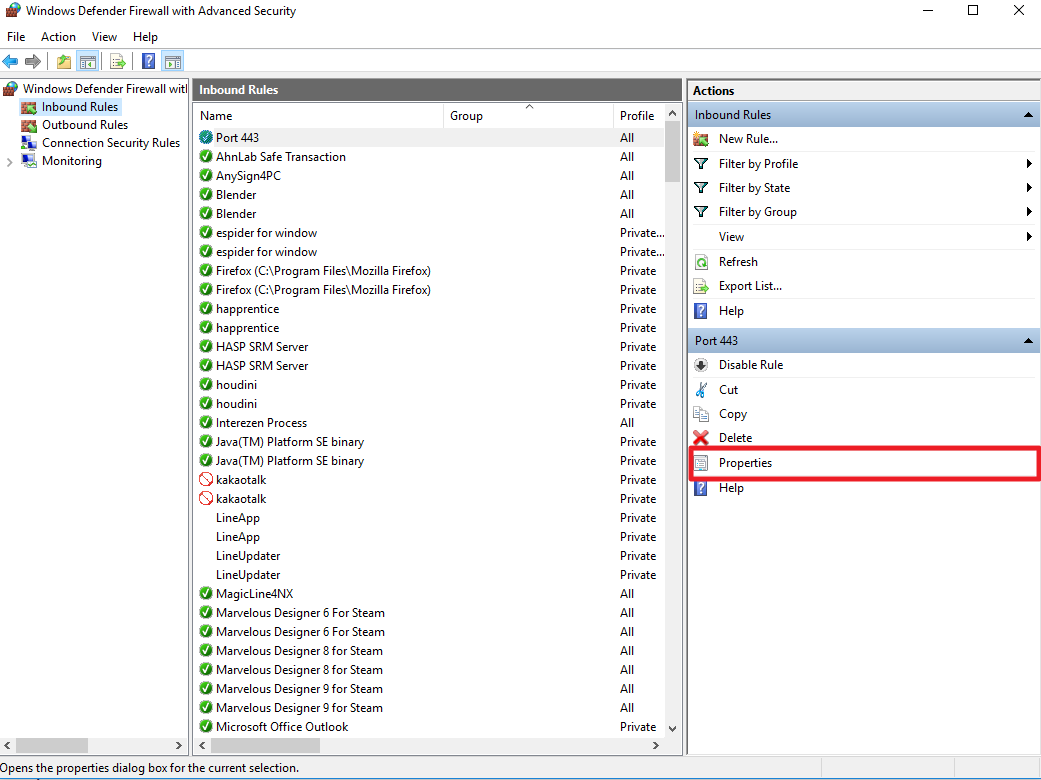1041x780 pixels.
Task: Click the Export List toolbar icon
Action: pos(118,62)
